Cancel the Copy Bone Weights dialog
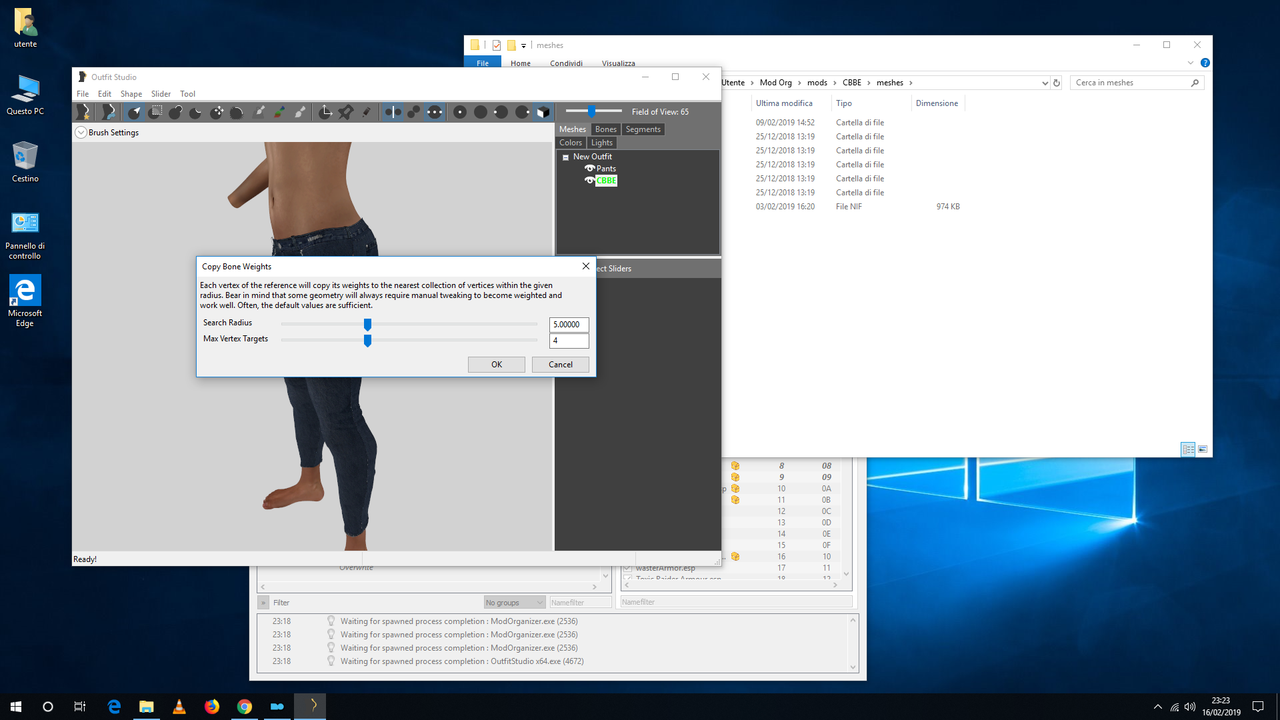 pyautogui.click(x=561, y=364)
